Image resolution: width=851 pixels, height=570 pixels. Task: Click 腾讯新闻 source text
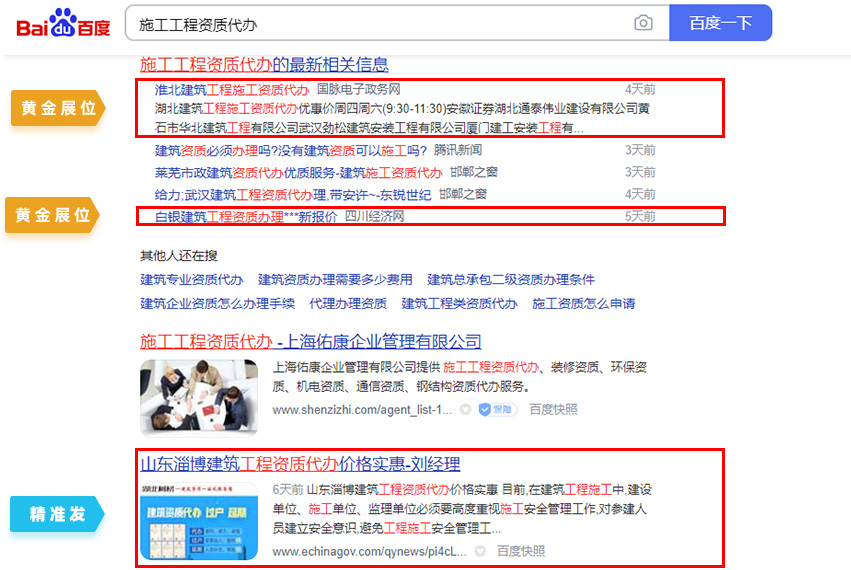[458, 150]
